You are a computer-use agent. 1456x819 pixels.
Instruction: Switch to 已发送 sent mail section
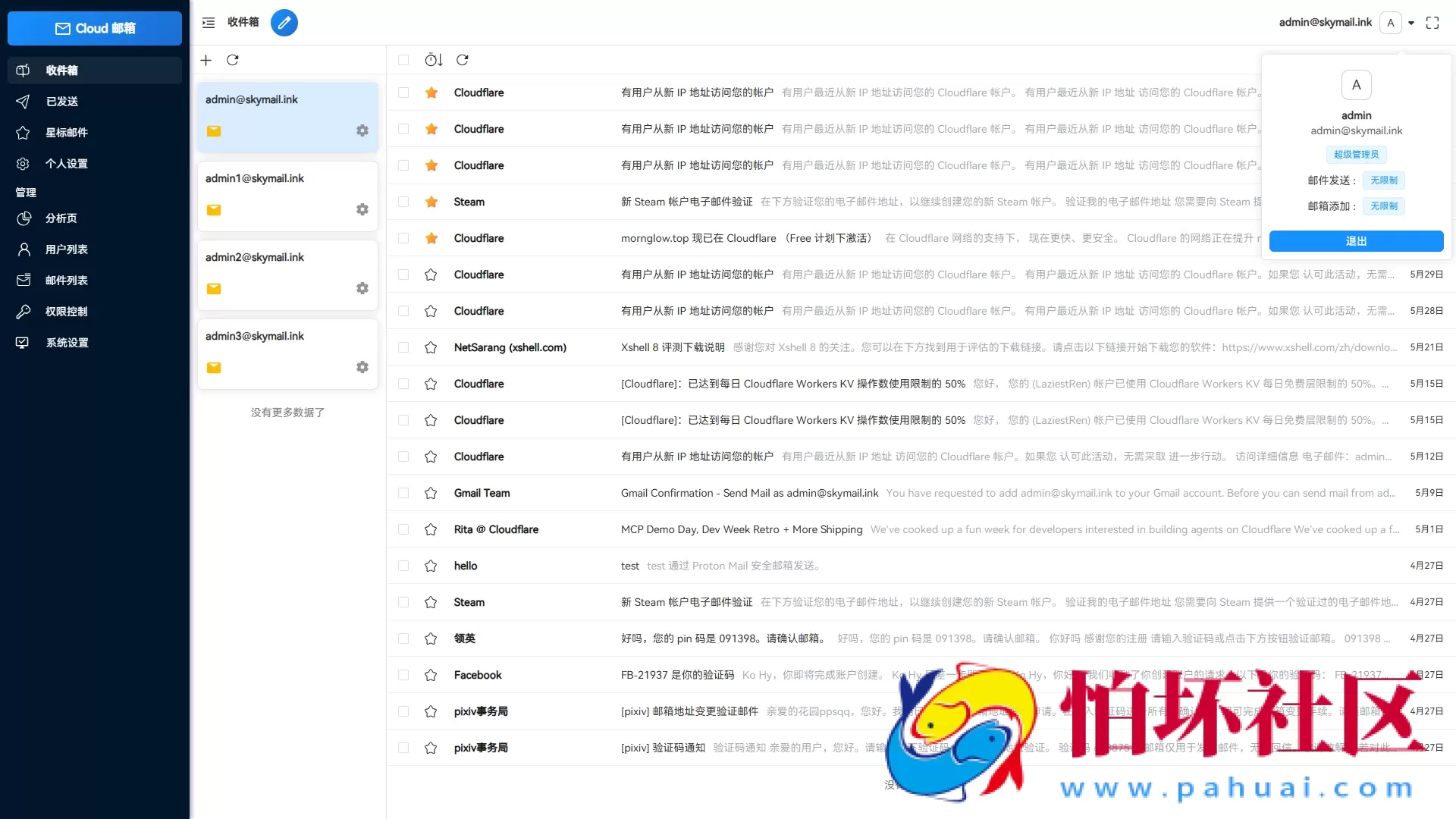[x=62, y=101]
